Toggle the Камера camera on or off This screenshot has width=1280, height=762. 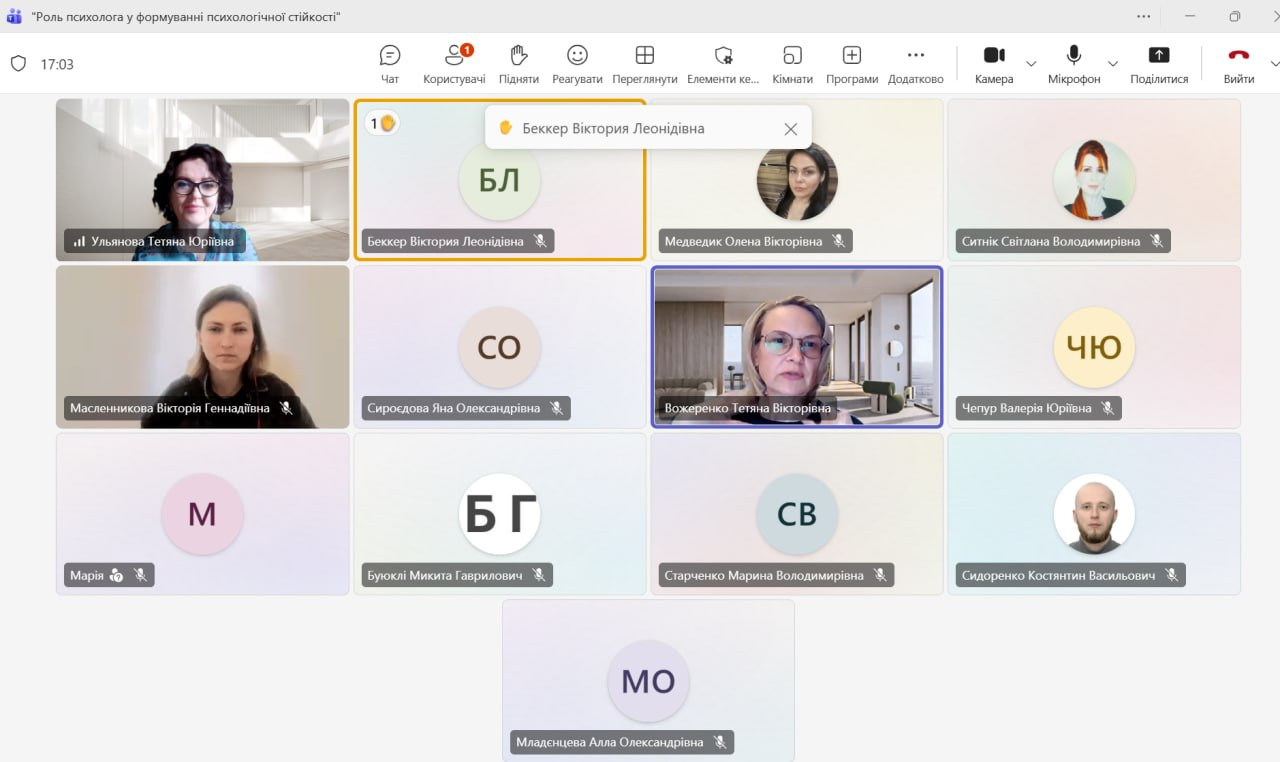click(994, 64)
